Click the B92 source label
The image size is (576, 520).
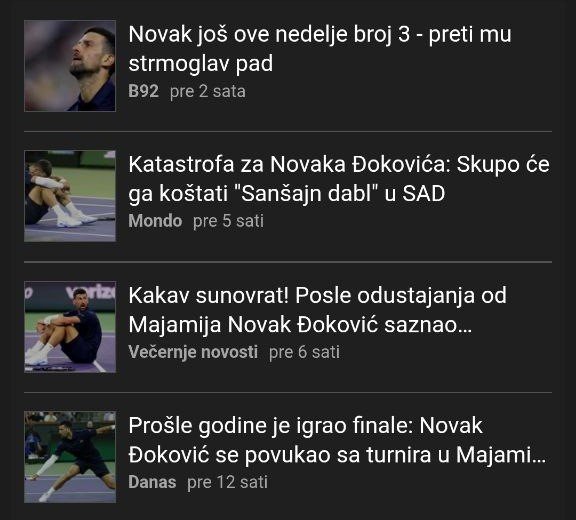[144, 91]
